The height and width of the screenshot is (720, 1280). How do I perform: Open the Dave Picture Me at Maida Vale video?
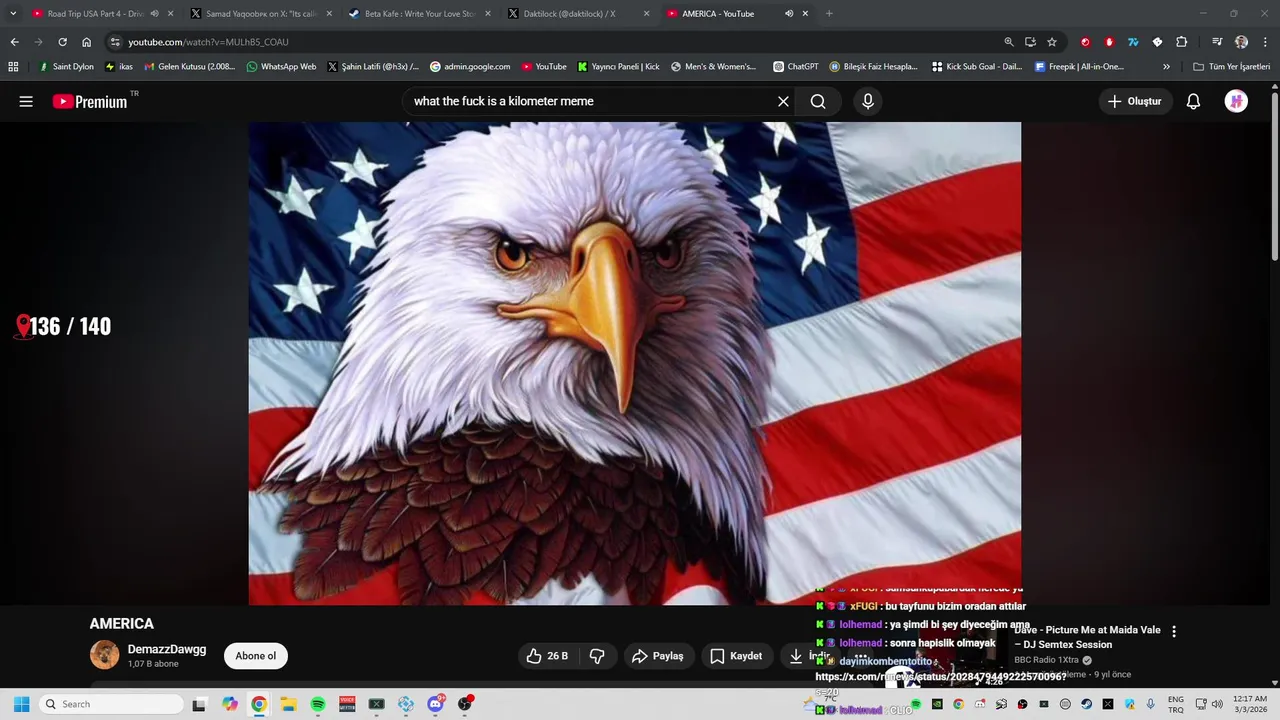pyautogui.click(x=1087, y=637)
